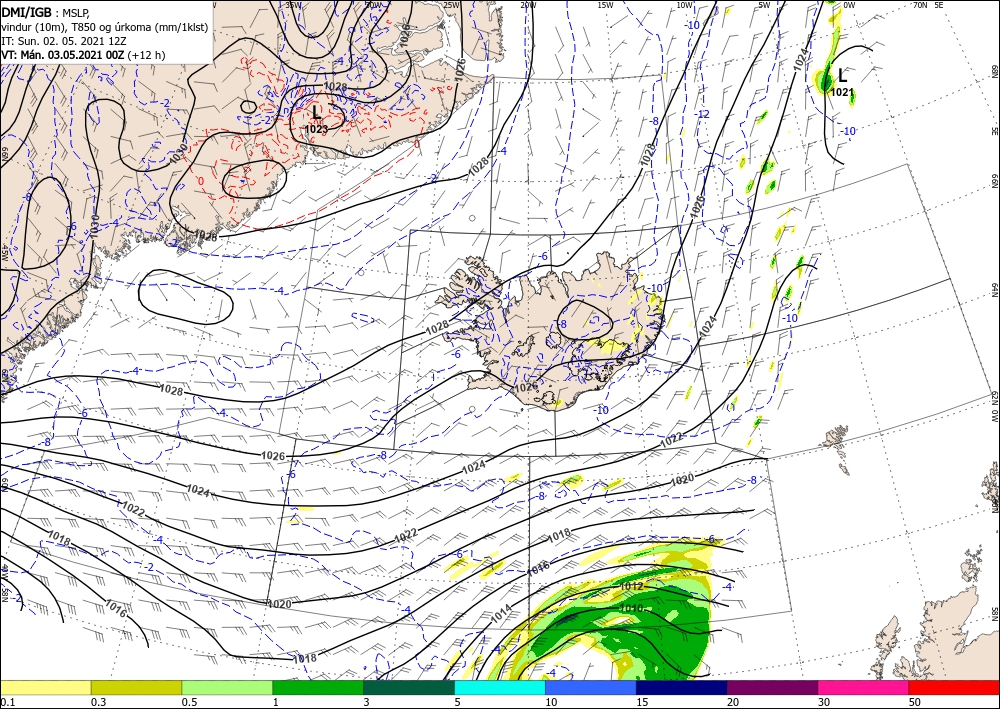Click the navy 15 mm legend swatch
Viewport: 1000px width, 709px height.
[682, 687]
